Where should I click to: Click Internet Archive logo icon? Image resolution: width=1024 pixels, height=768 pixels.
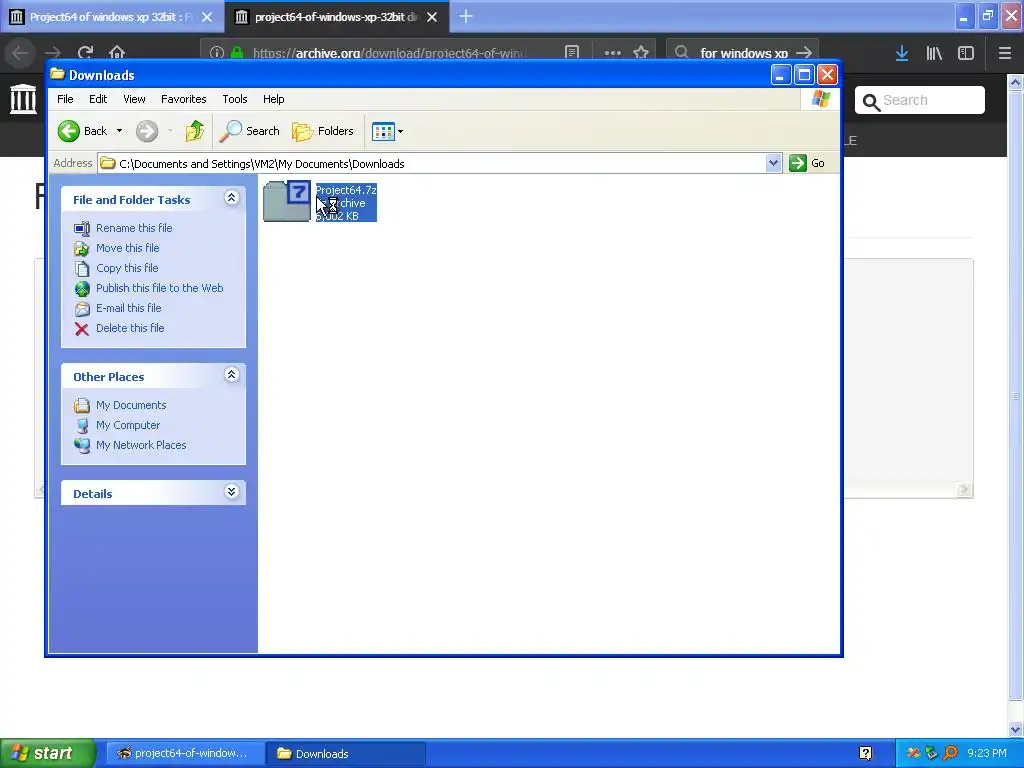[24, 99]
